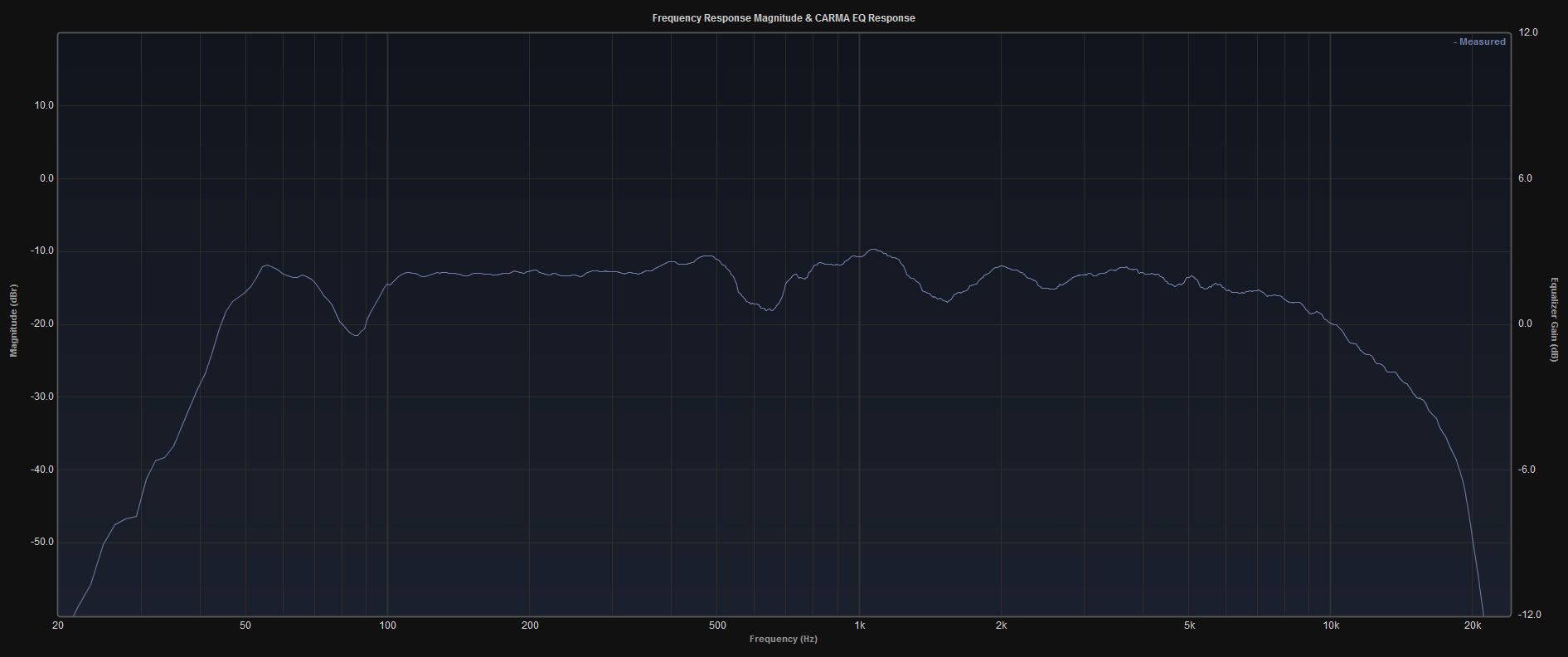
Task: Click the Magnitude (dBr) axis title
Action: click(13, 320)
